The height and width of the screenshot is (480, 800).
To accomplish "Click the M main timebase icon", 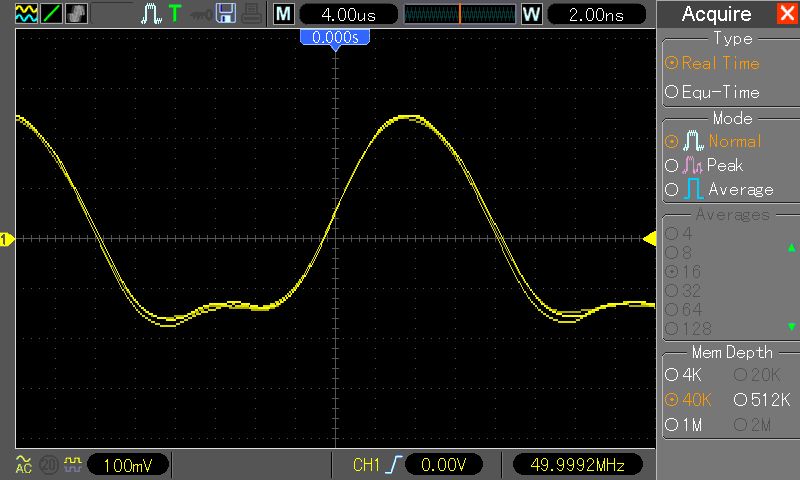I will [283, 14].
